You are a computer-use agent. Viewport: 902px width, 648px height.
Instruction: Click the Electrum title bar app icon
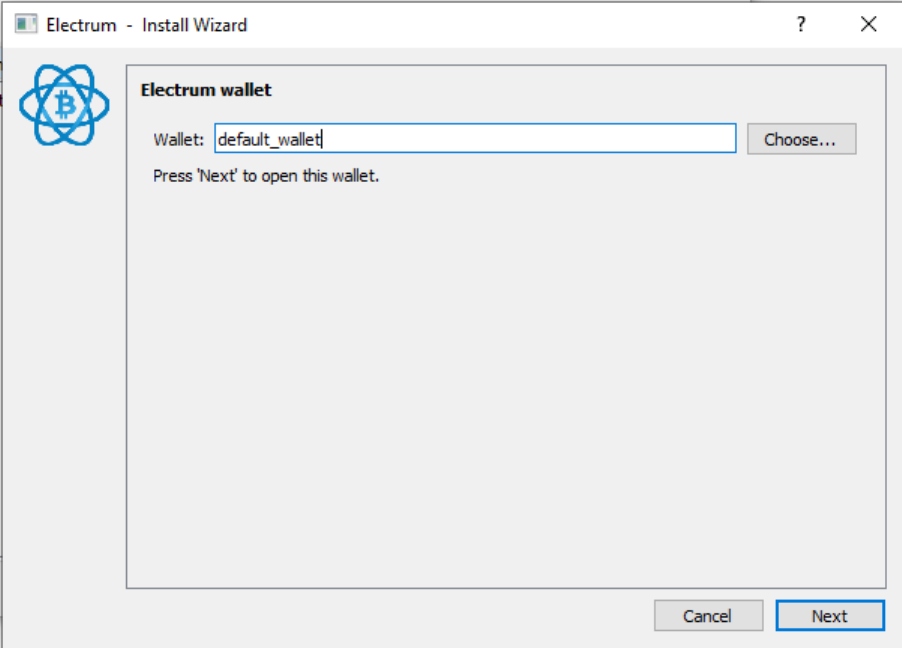(x=25, y=25)
